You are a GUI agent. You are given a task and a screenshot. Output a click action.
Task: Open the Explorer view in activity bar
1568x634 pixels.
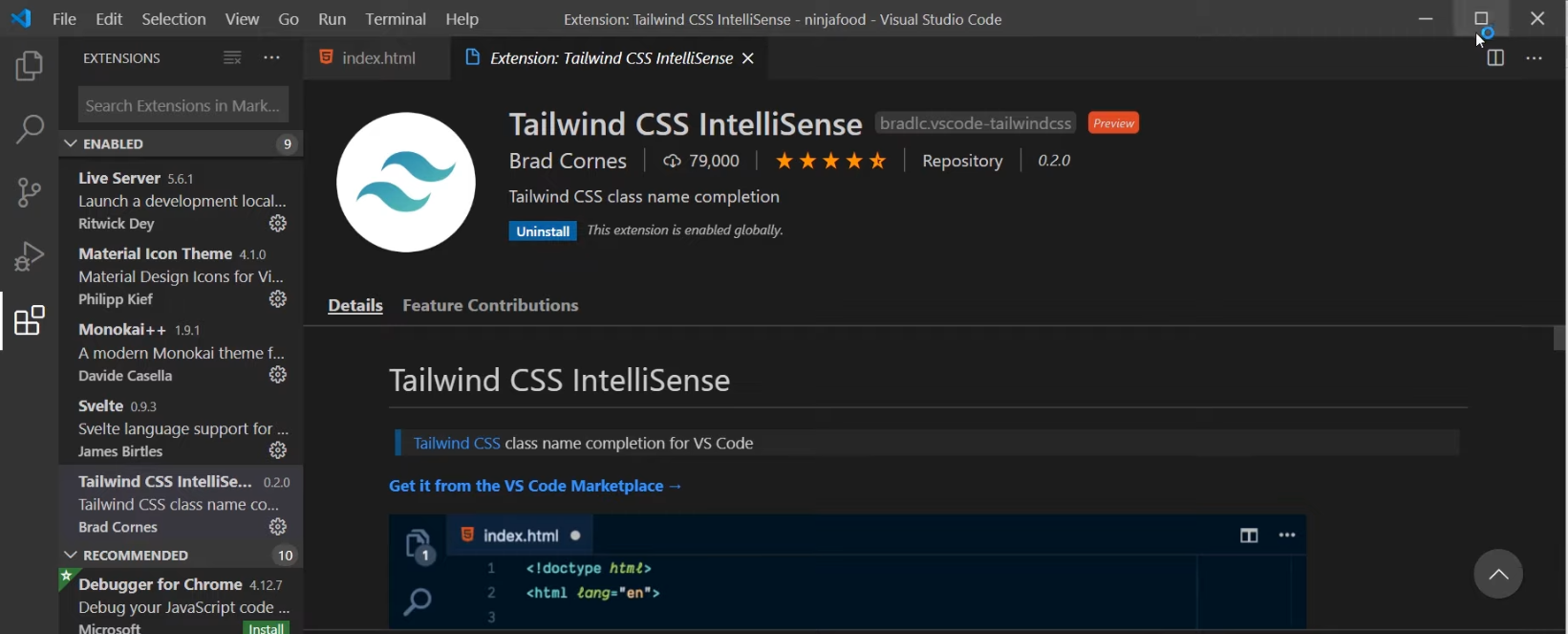[30, 66]
